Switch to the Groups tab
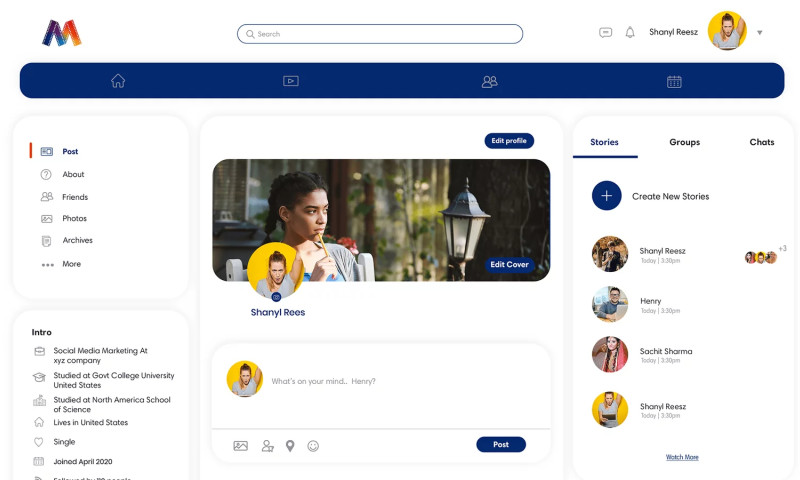The width and height of the screenshot is (800, 480). [x=684, y=142]
